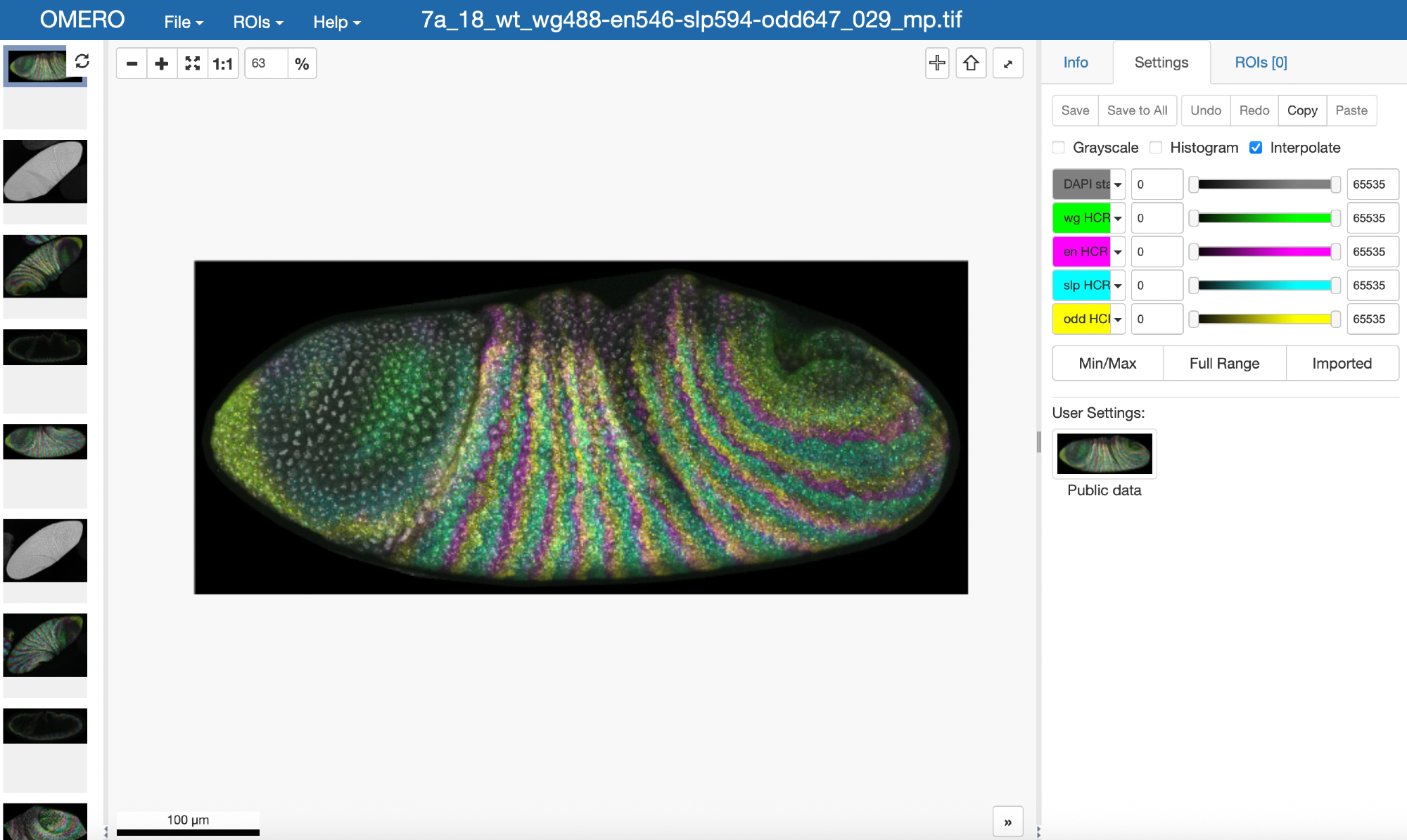This screenshot has height=840, width=1407.
Task: Click the zoom in plus icon
Action: point(162,64)
